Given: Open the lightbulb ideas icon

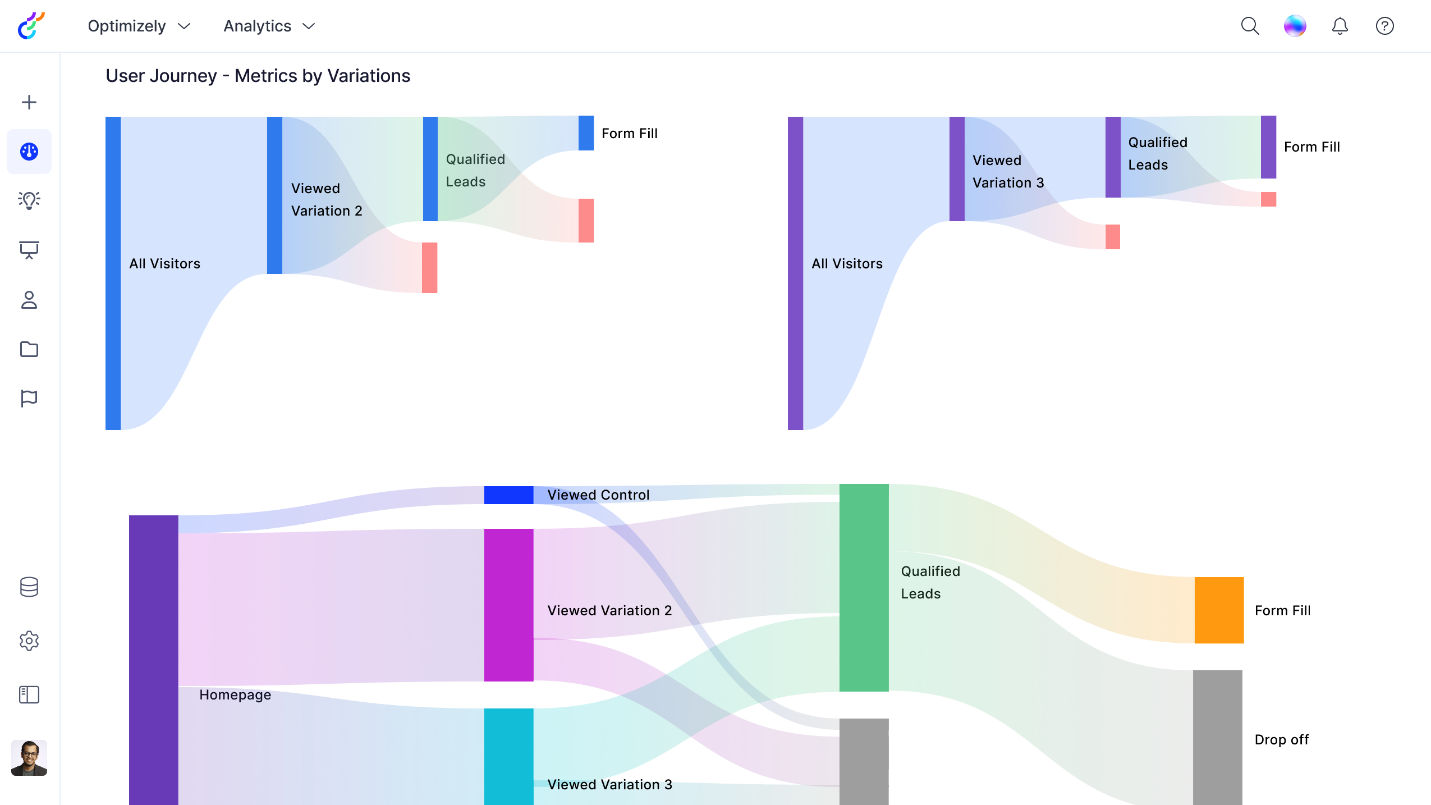Looking at the screenshot, I should (29, 200).
